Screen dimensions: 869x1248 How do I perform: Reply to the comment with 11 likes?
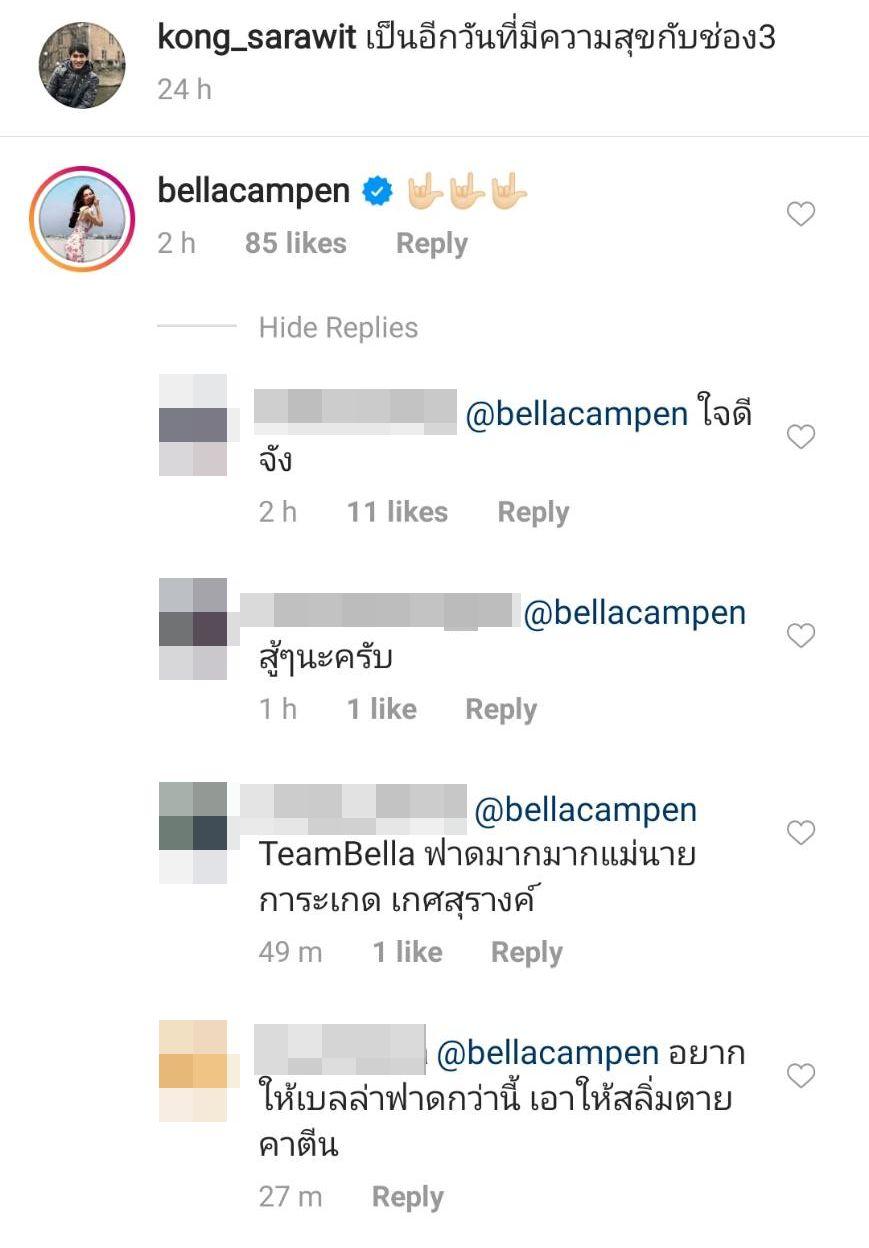533,513
